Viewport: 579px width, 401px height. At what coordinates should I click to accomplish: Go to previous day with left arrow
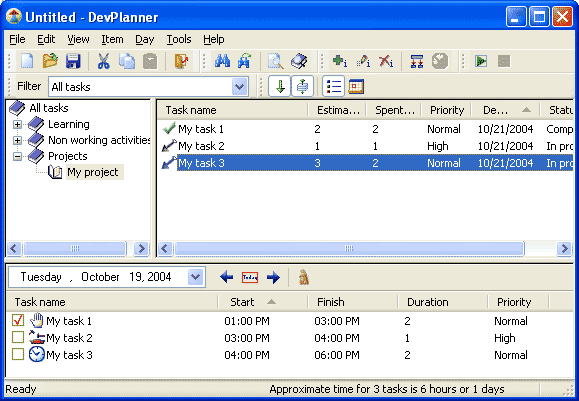point(226,277)
